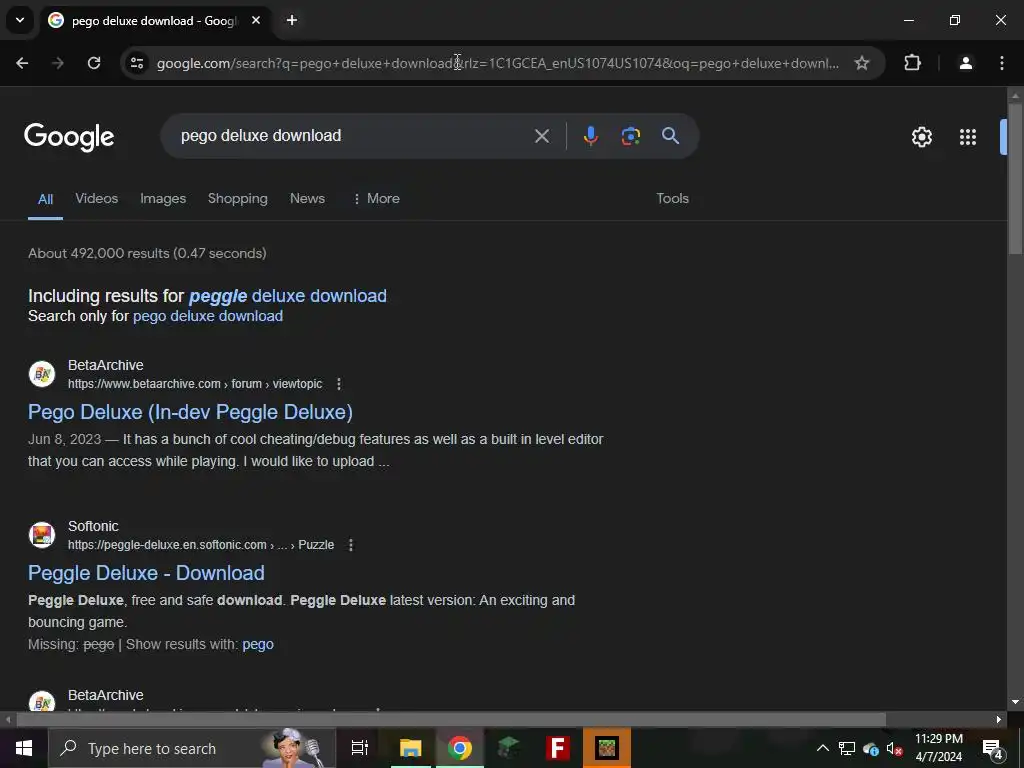1024x768 pixels.
Task: Open the red F app on taskbar
Action: click(558, 748)
